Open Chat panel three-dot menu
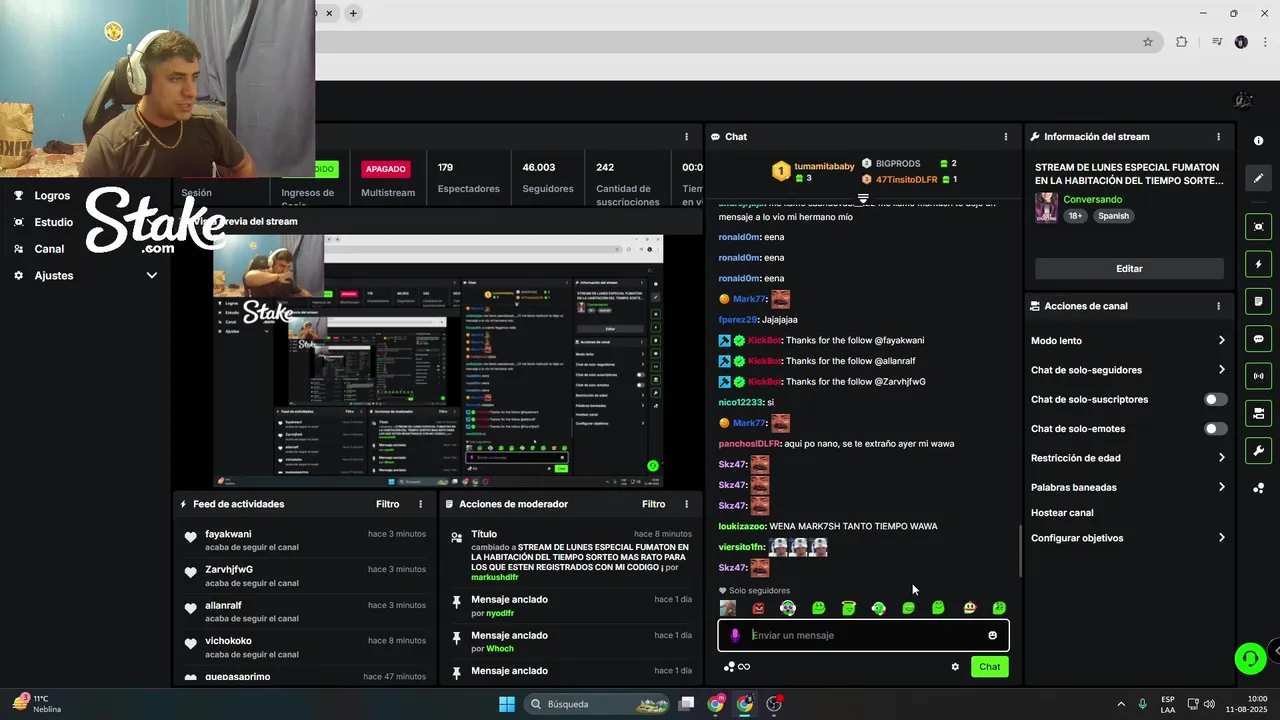Screen dimensions: 1280x720 click(1006, 137)
